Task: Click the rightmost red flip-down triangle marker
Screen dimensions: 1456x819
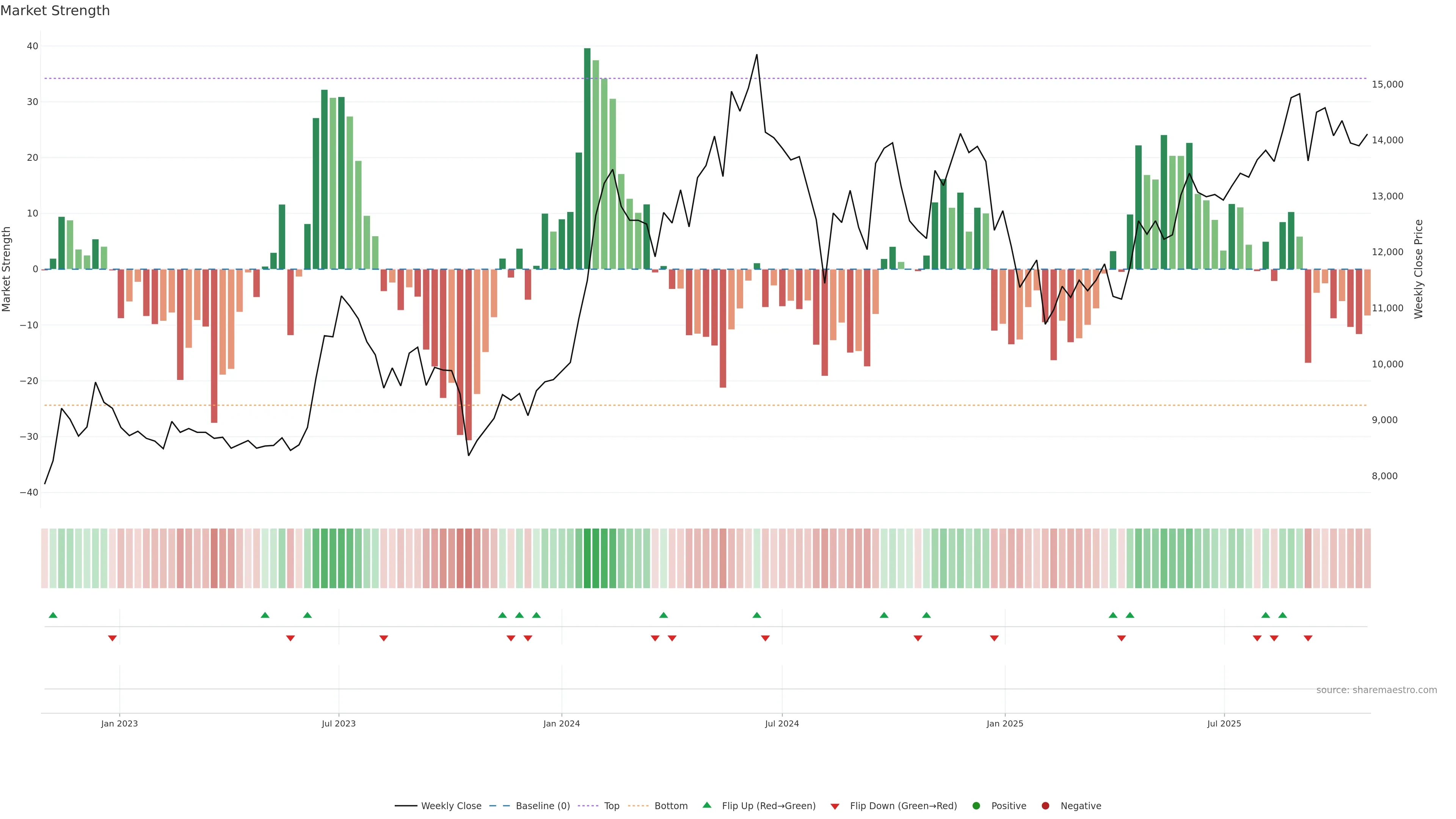Action: click(x=1308, y=638)
